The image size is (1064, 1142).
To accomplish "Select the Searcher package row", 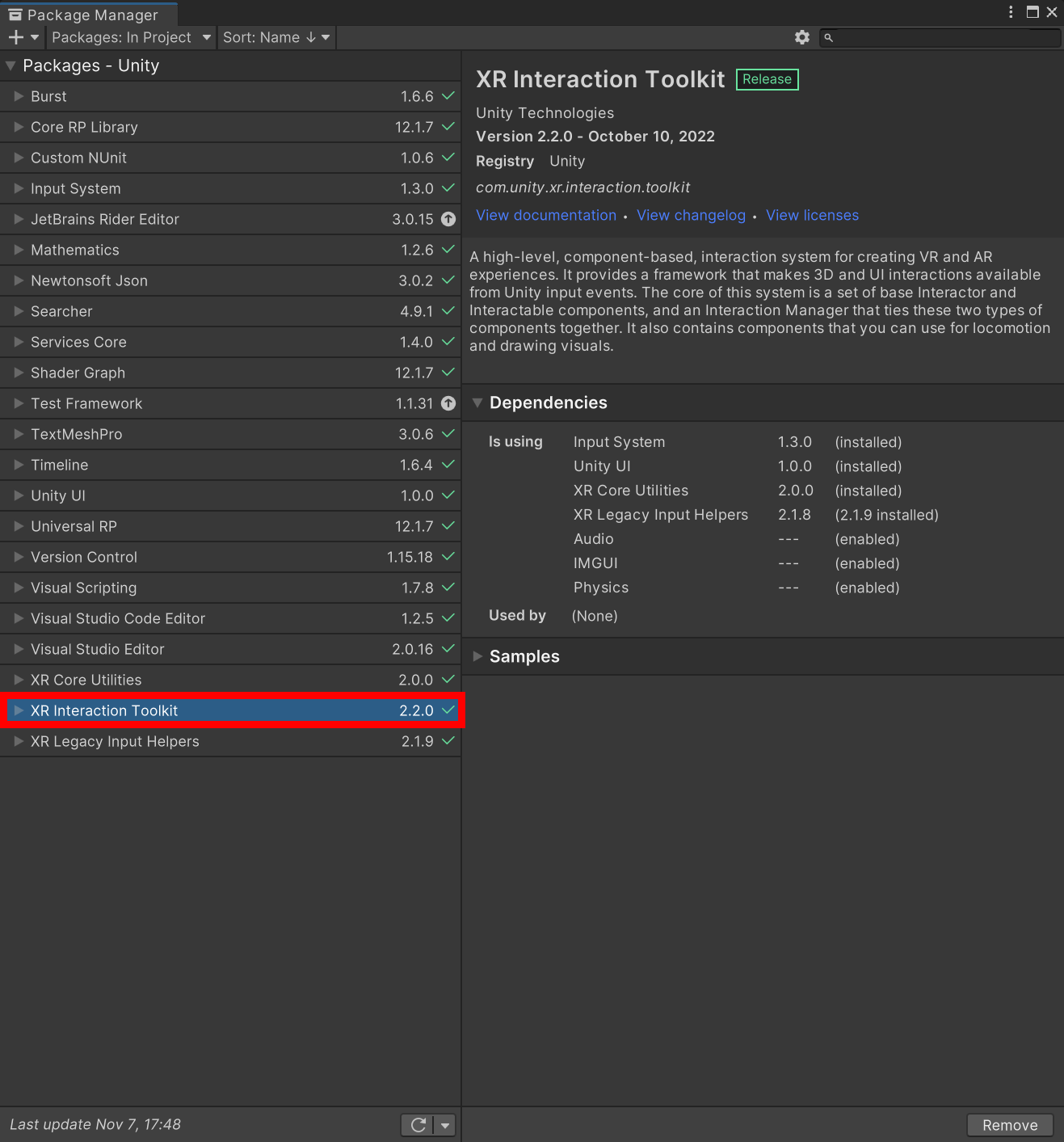I will pyautogui.click(x=230, y=311).
